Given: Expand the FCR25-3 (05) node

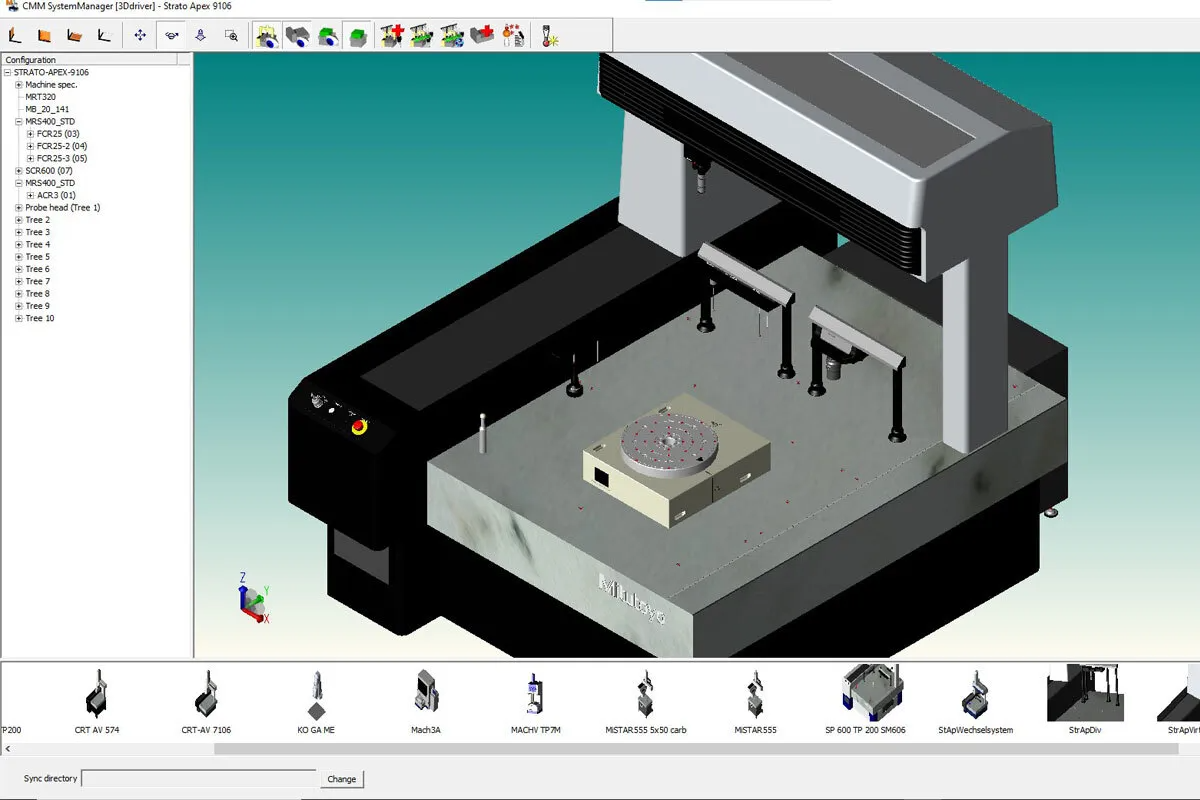Looking at the screenshot, I should pyautogui.click(x=31, y=158).
